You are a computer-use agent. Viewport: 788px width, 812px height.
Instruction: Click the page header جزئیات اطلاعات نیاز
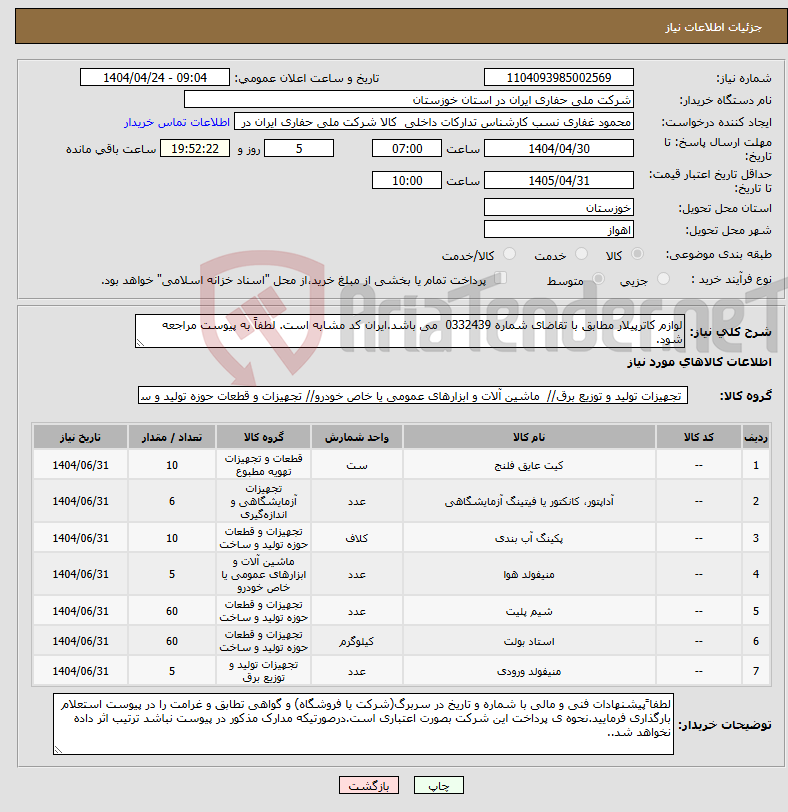[x=713, y=27]
